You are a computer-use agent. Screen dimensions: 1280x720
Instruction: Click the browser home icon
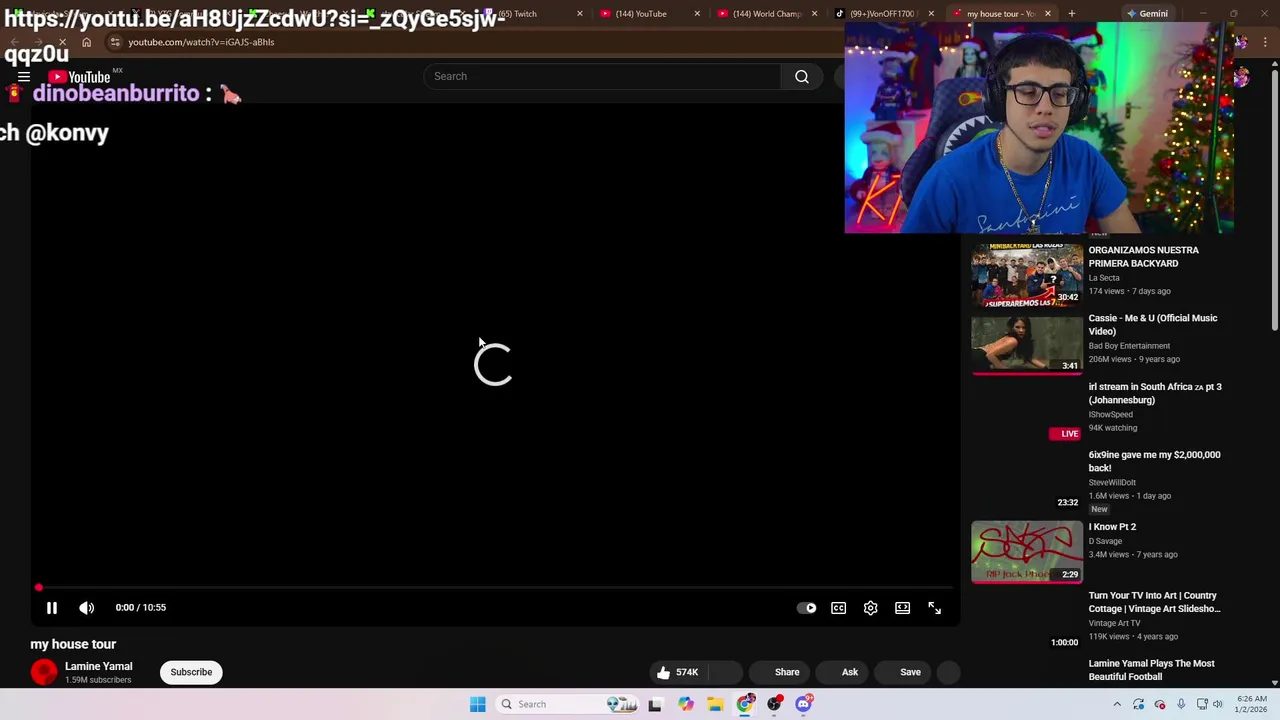pyautogui.click(x=87, y=42)
